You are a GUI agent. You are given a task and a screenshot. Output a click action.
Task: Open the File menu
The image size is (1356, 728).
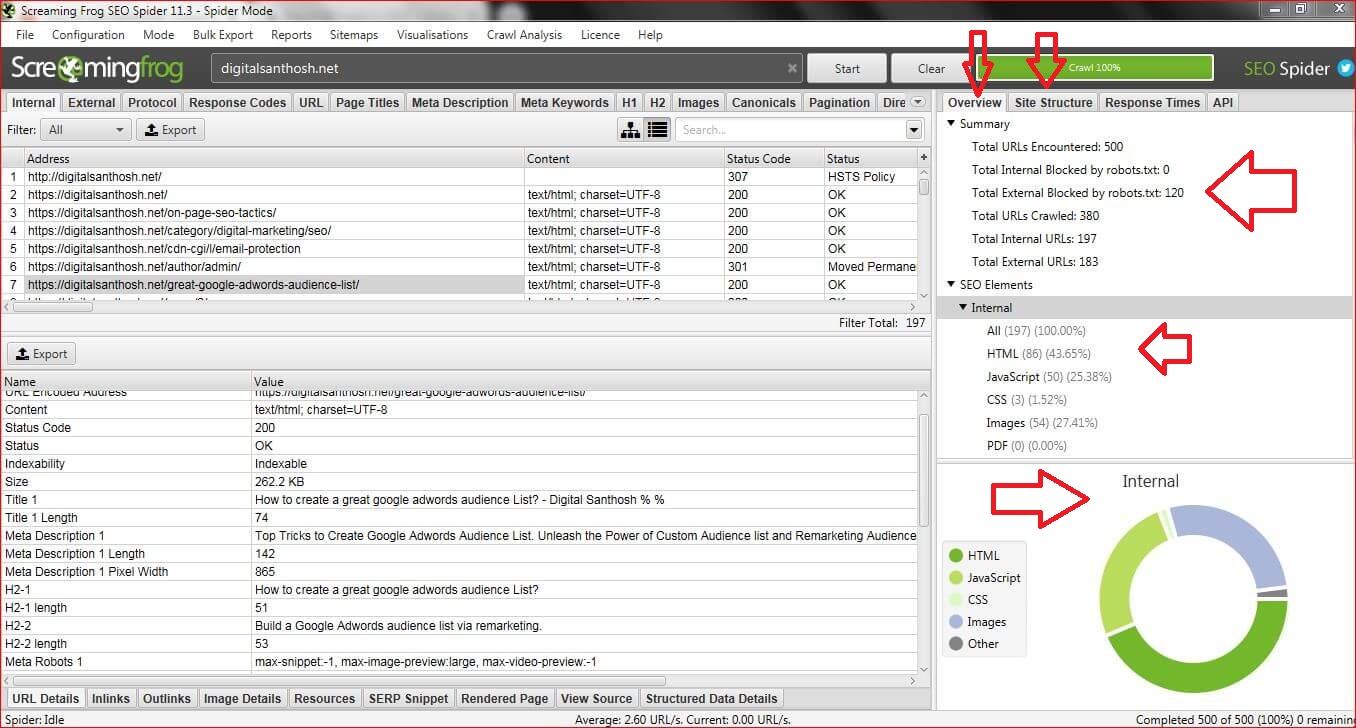pos(25,35)
